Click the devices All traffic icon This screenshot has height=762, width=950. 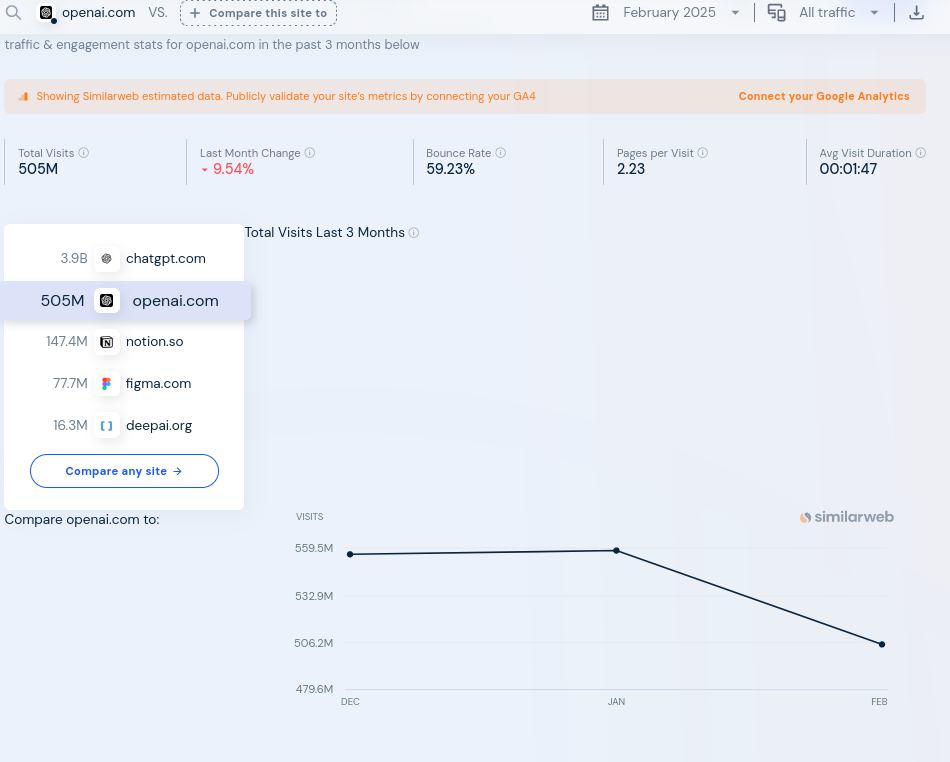coord(776,13)
